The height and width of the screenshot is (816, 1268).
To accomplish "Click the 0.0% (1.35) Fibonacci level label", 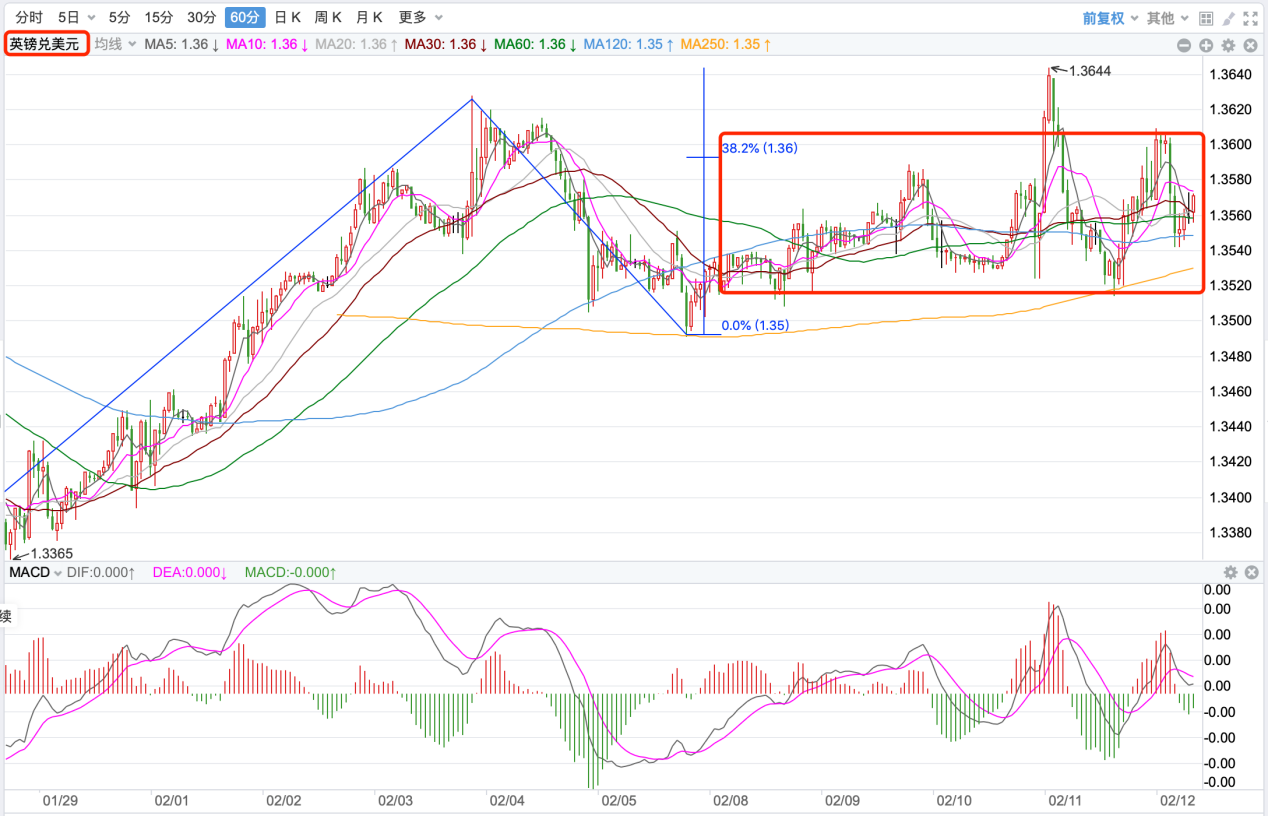I will tap(756, 325).
